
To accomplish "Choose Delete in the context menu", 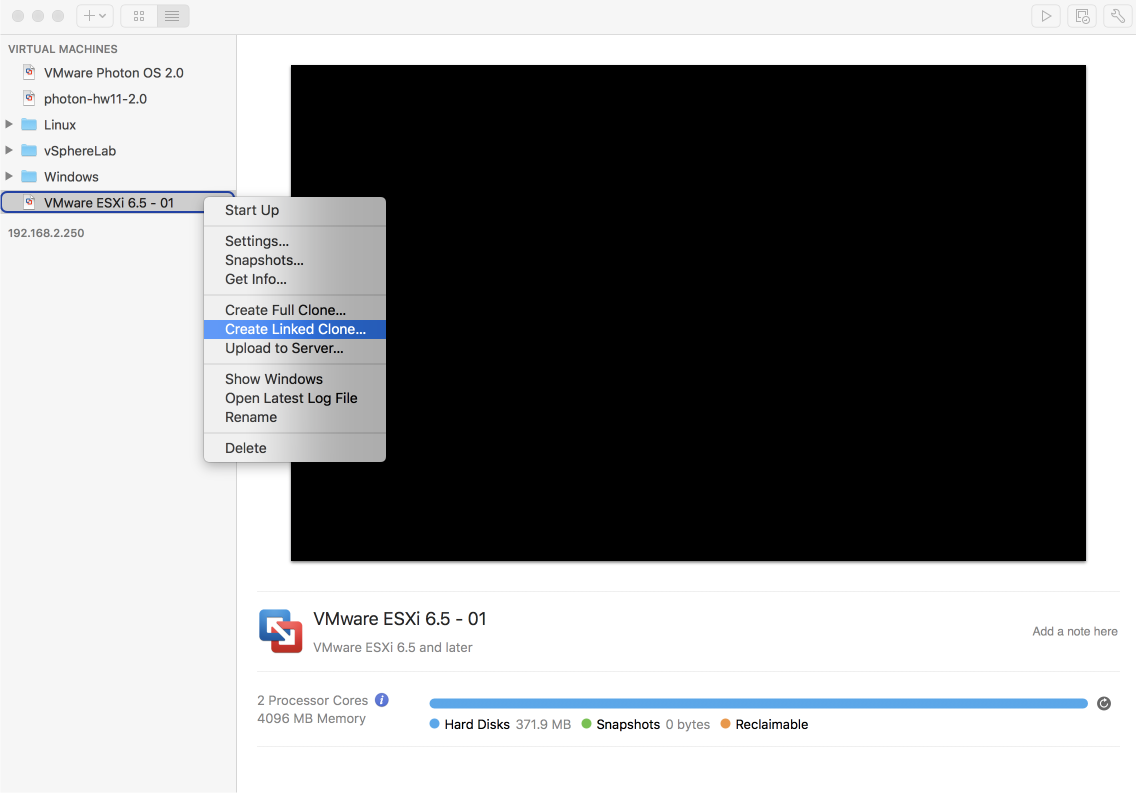I will [x=246, y=448].
